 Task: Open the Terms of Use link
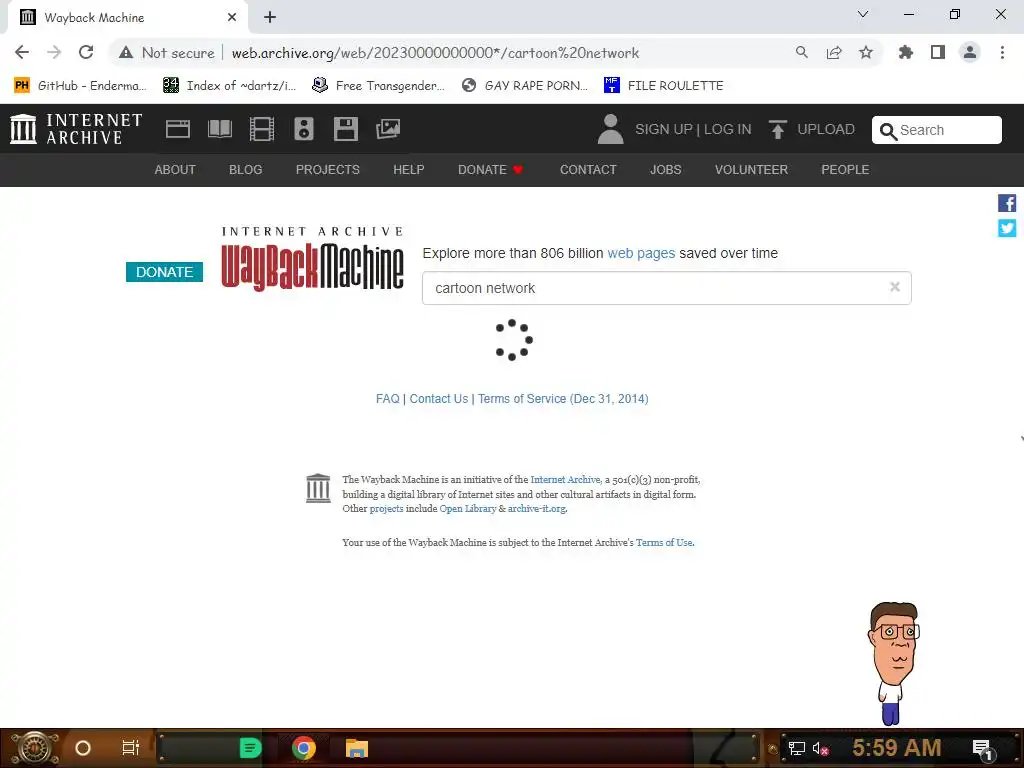[664, 543]
